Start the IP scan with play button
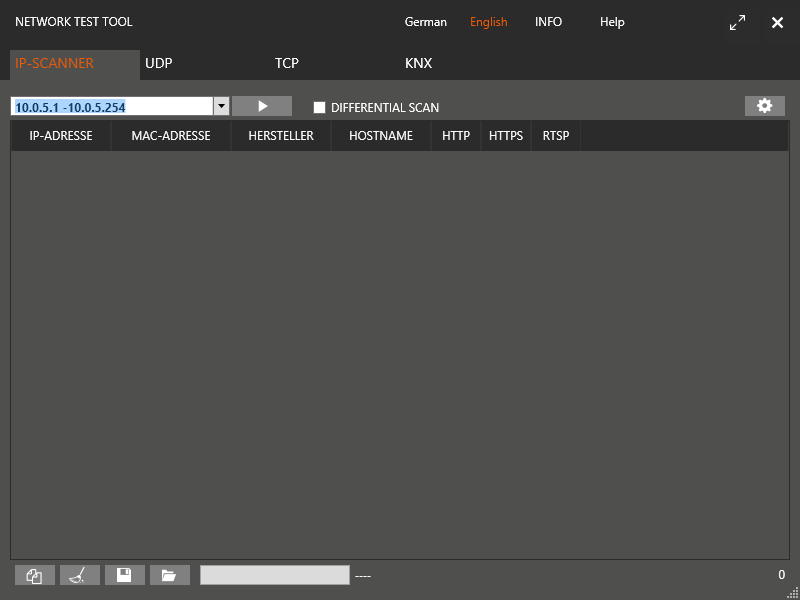The height and width of the screenshot is (600, 801). 262,106
